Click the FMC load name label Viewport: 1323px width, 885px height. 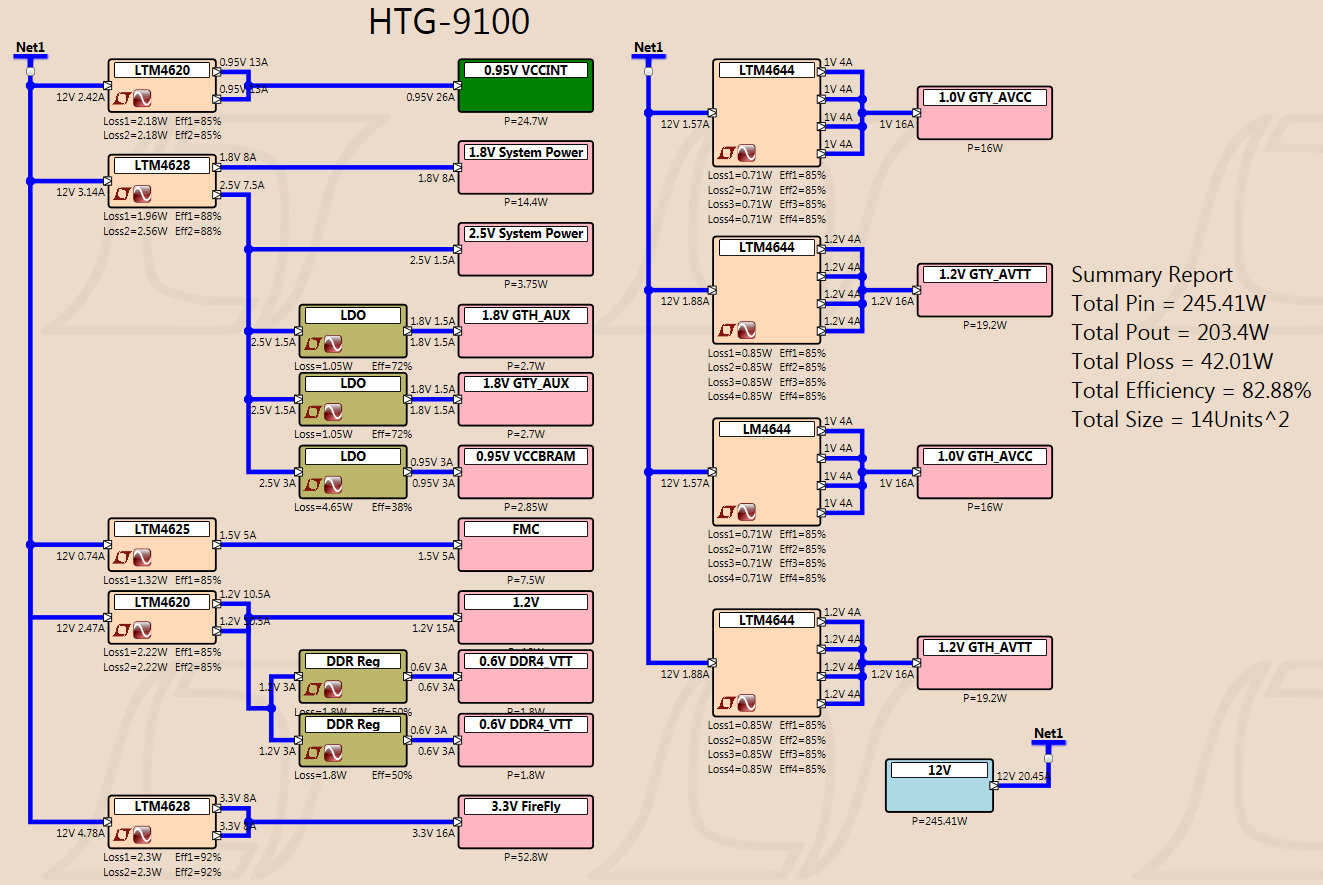[526, 529]
